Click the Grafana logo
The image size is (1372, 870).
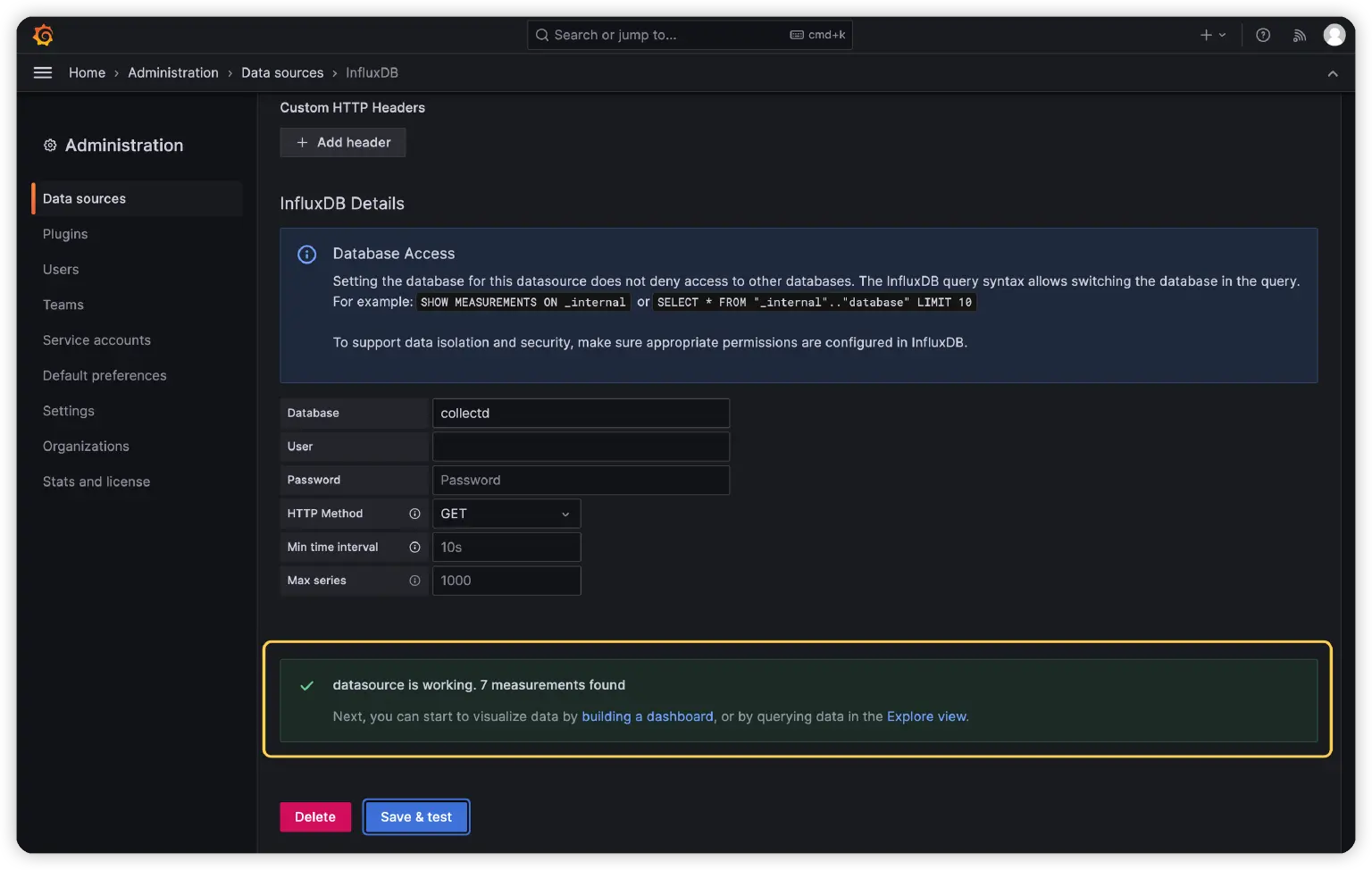(x=42, y=35)
